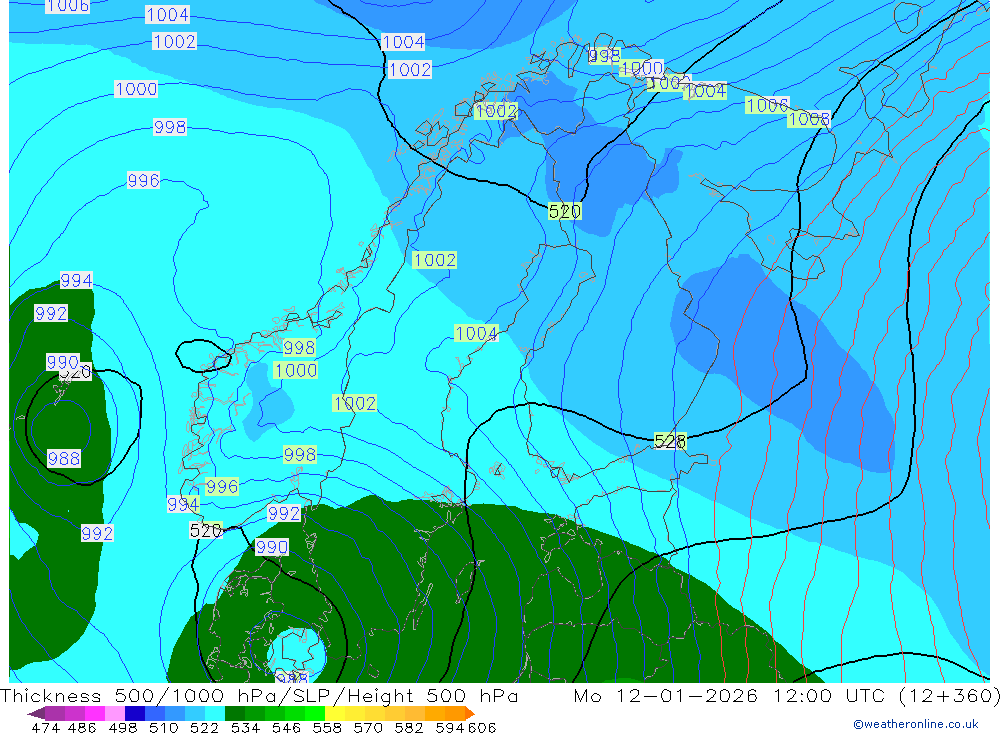Image resolution: width=1000 pixels, height=733 pixels.
Task: Click the 996 label on green background
Action: [x=222, y=487]
